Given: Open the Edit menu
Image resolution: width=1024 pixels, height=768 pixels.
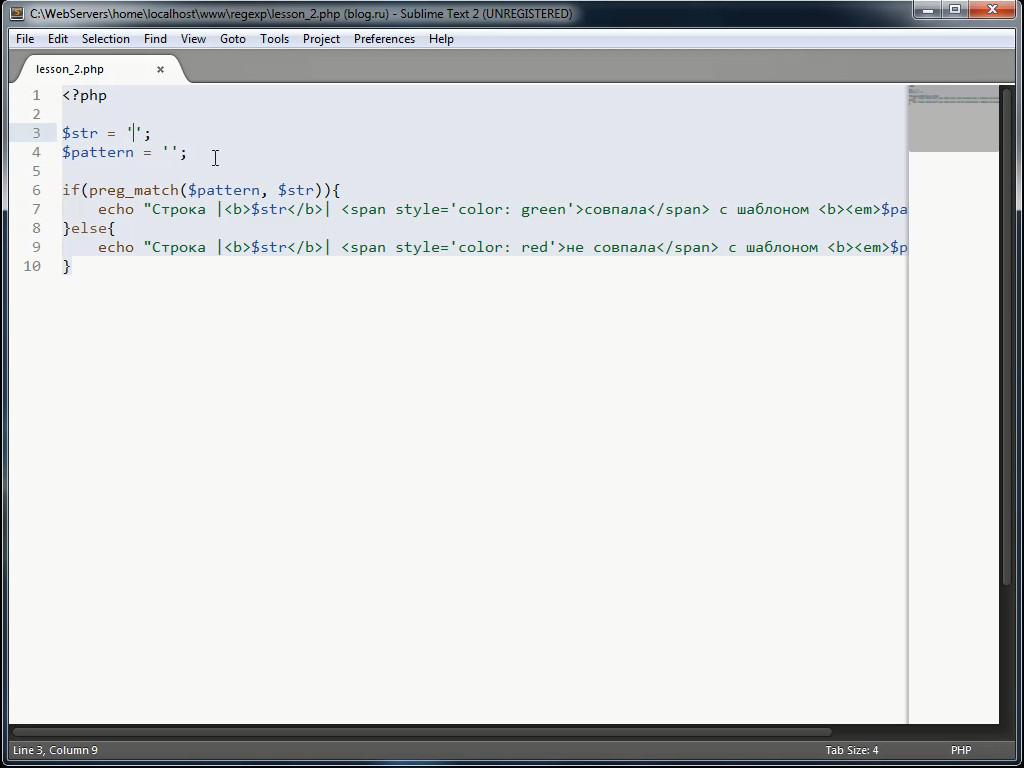Looking at the screenshot, I should pos(57,39).
